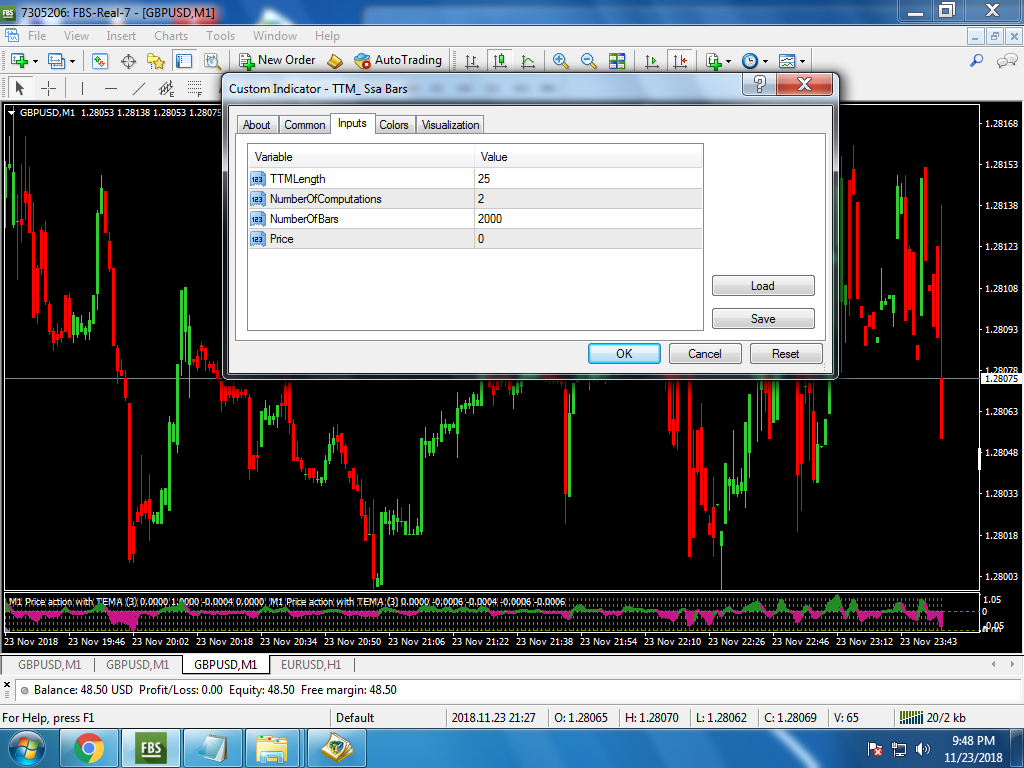Image resolution: width=1024 pixels, height=768 pixels.
Task: Click the Variable column header
Action: (x=361, y=157)
